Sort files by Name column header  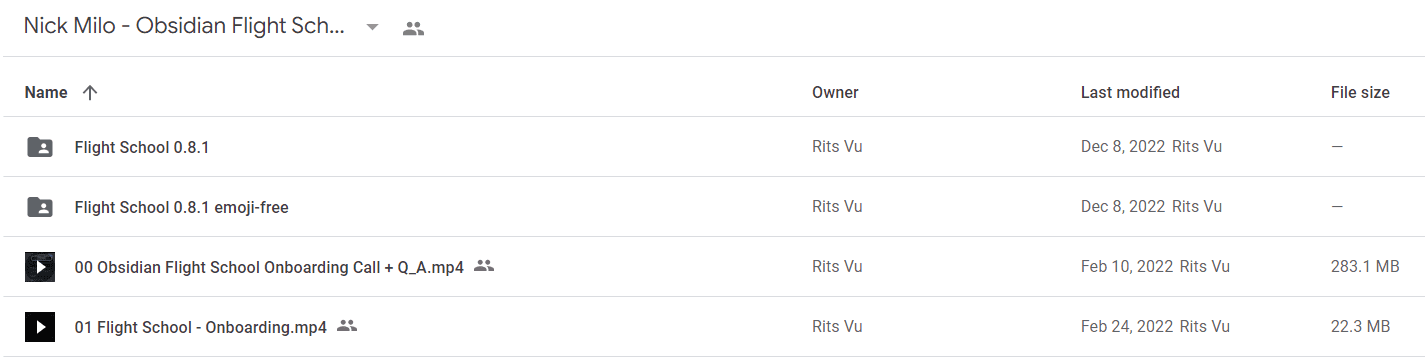coord(46,92)
